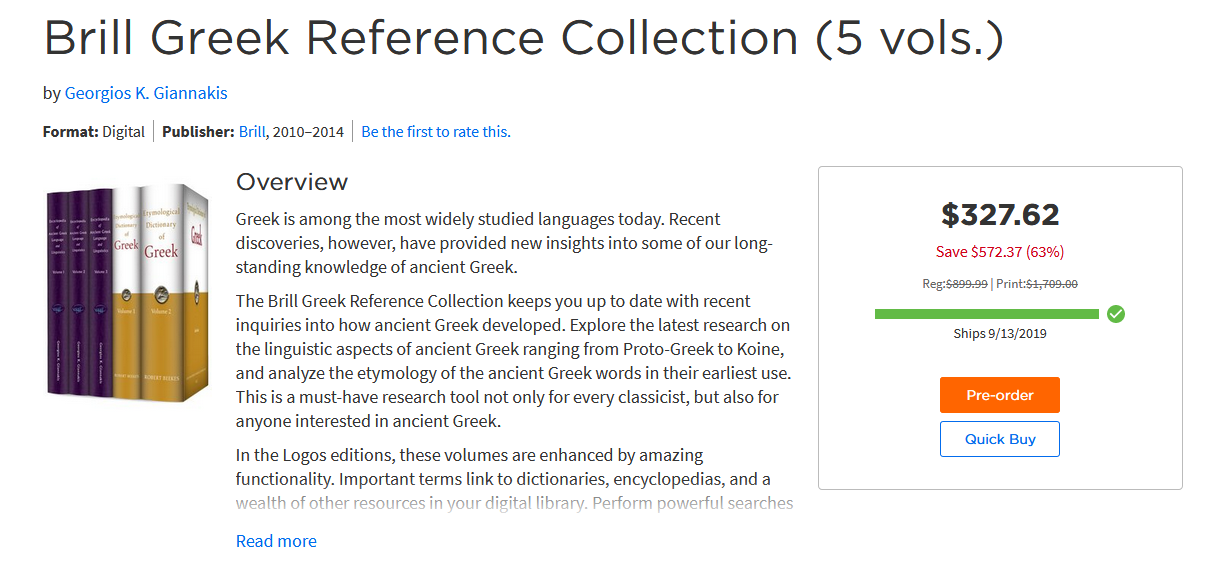This screenshot has width=1212, height=581.
Task: Click the $327.62 sale price
Action: pyautogui.click(x=1000, y=215)
